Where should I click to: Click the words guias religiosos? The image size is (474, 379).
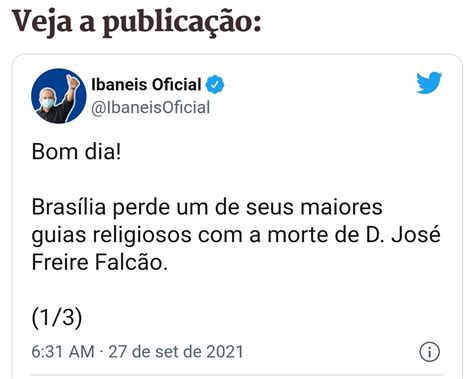click(x=111, y=236)
